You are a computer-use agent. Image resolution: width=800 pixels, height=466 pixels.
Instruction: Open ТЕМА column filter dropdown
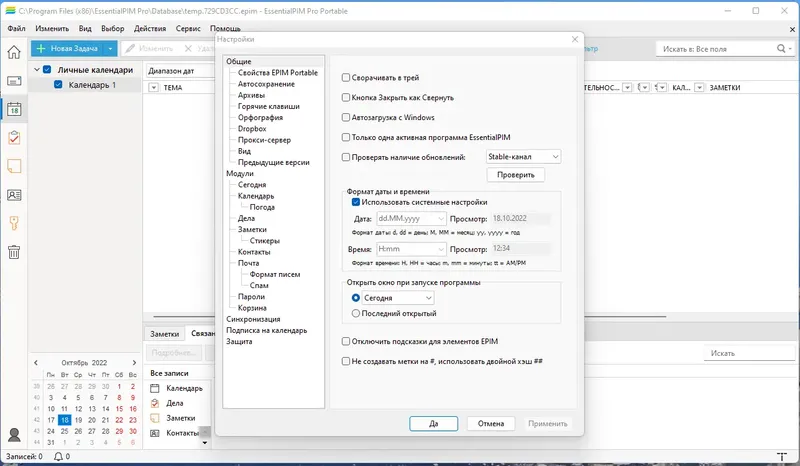(154, 88)
